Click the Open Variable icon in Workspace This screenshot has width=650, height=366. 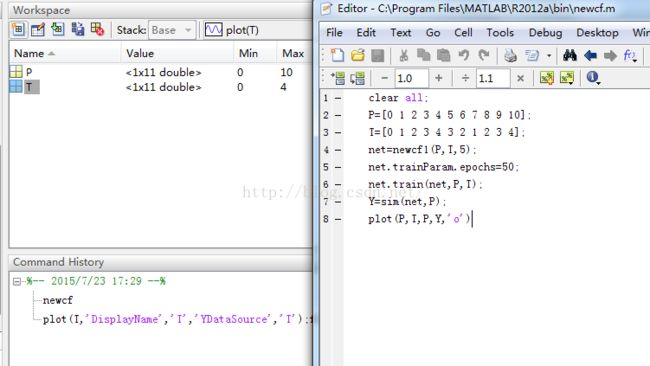pyautogui.click(x=38, y=30)
